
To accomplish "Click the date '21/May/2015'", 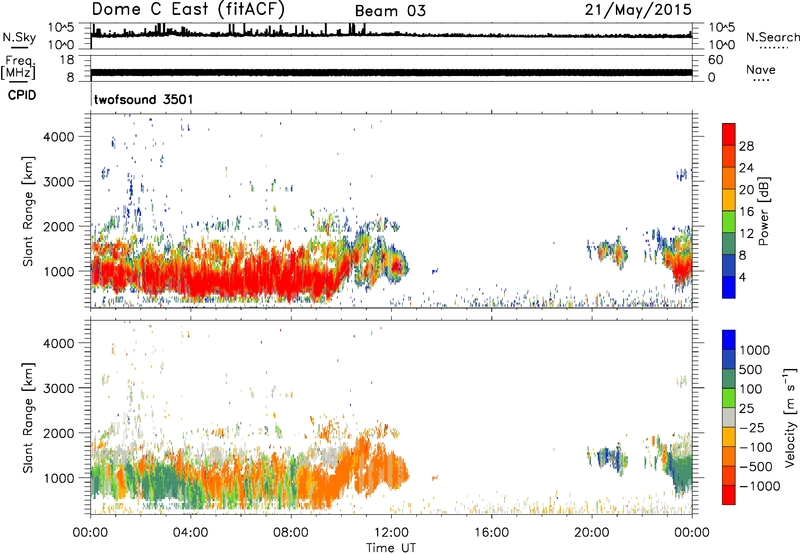I will coord(638,10).
